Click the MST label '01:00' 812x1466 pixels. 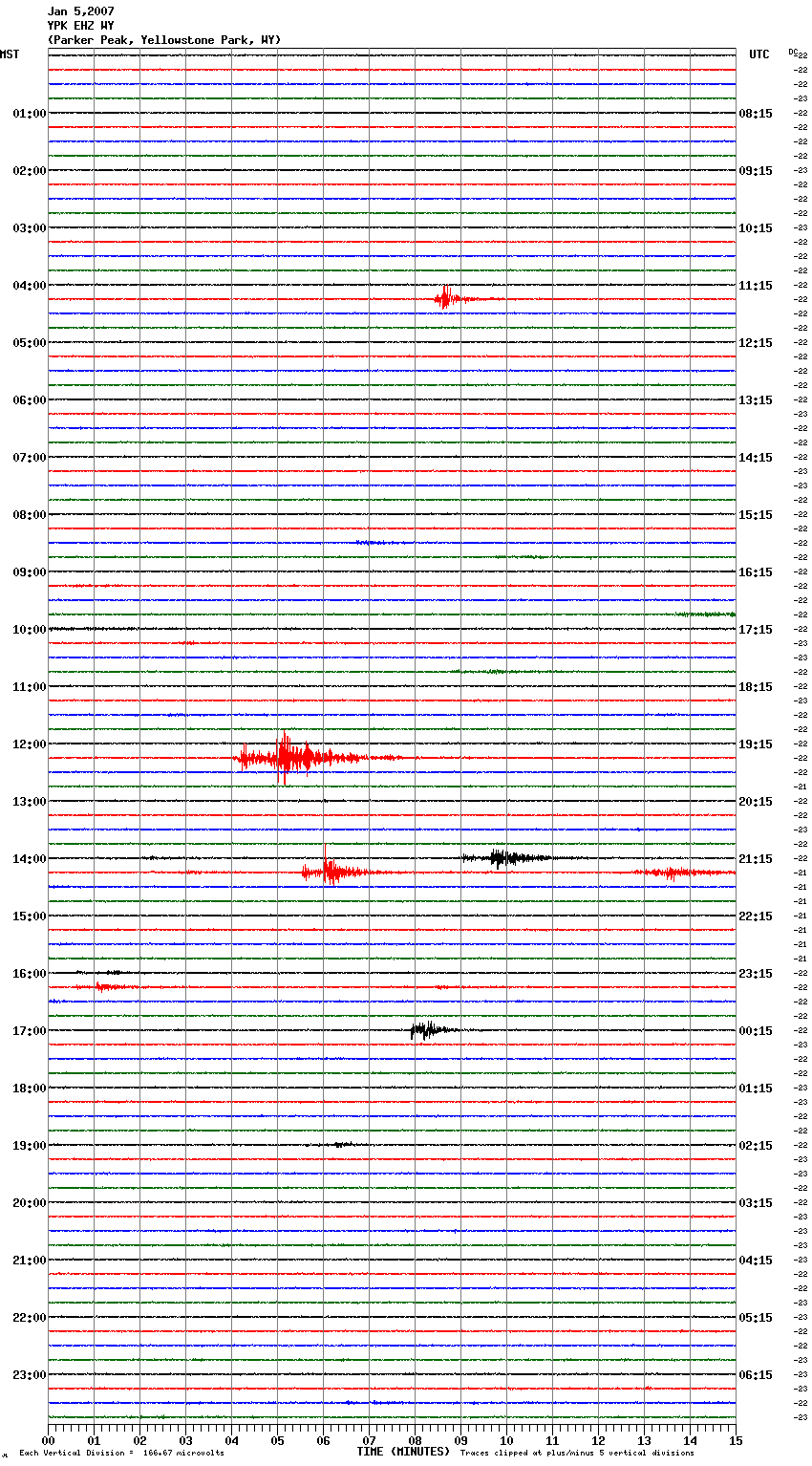[x=30, y=114]
